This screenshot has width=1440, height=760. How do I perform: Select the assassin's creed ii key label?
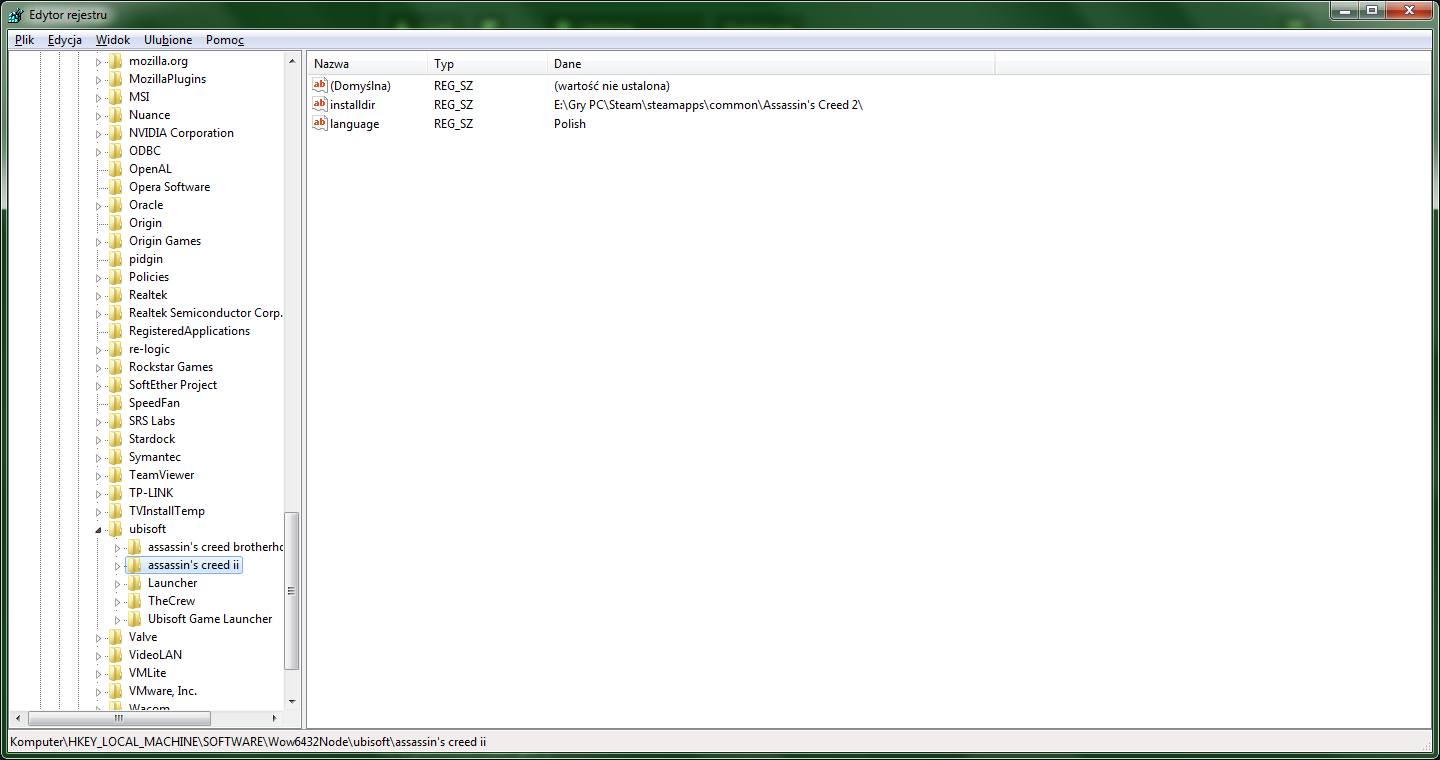point(193,565)
